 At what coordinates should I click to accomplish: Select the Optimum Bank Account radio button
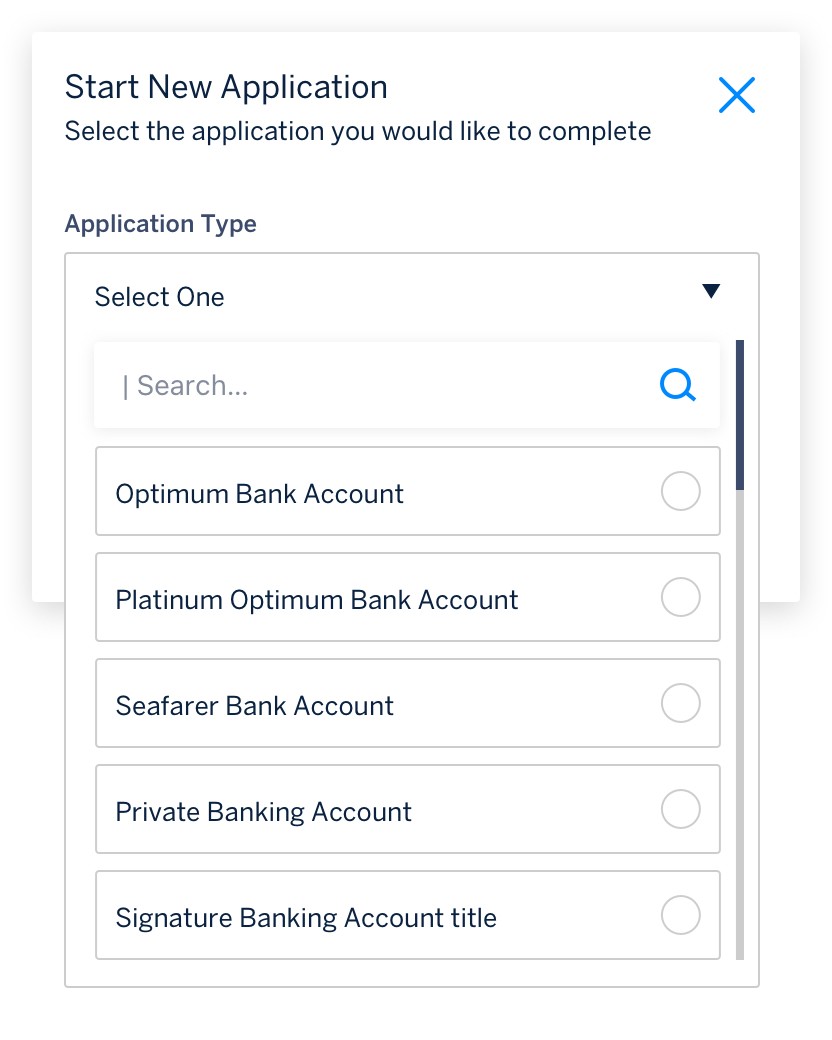click(x=681, y=491)
